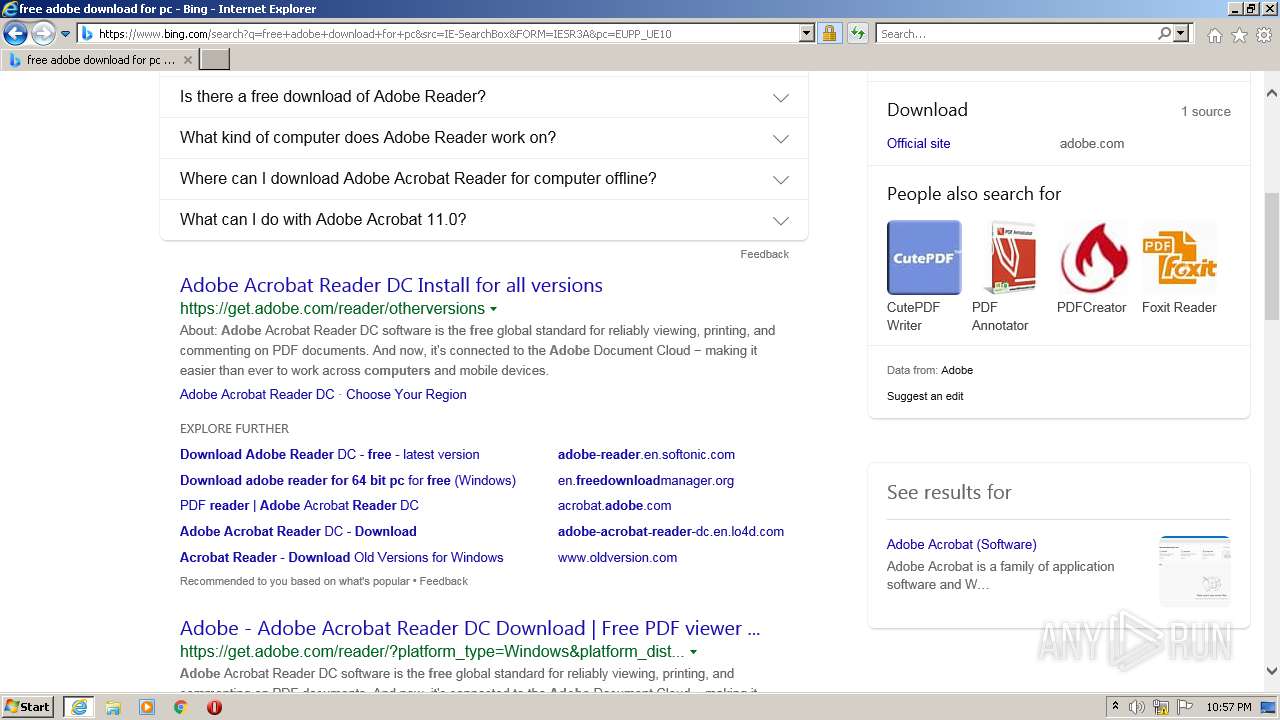Click '1 source' text in Download panel
The height and width of the screenshot is (720, 1280).
[x=1205, y=111]
